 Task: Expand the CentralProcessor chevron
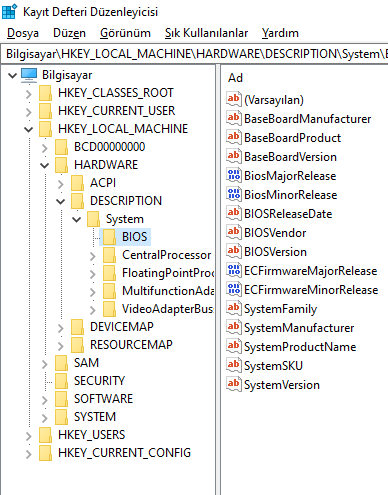pyautogui.click(x=93, y=256)
